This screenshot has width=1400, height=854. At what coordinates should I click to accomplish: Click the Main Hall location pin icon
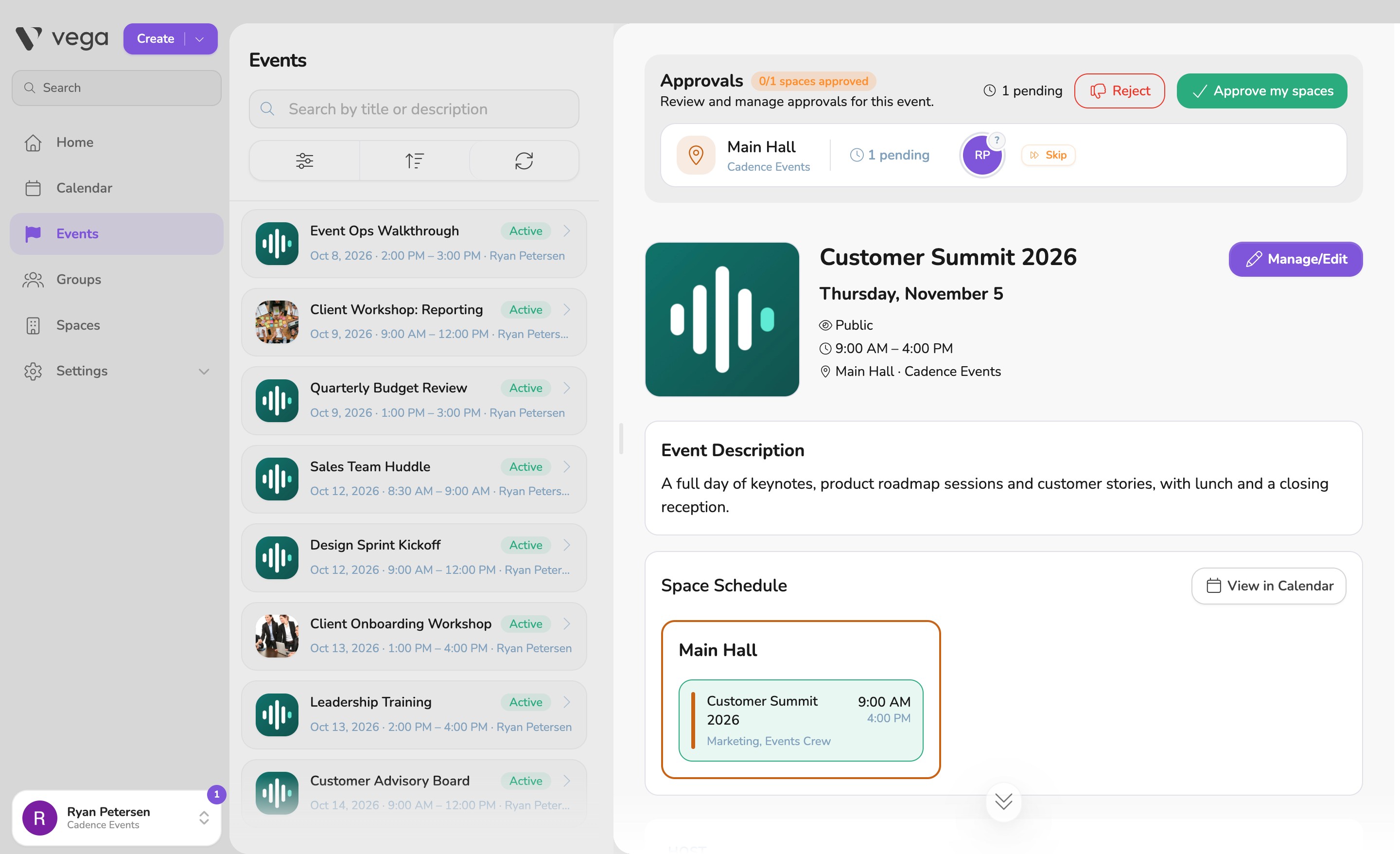(696, 155)
